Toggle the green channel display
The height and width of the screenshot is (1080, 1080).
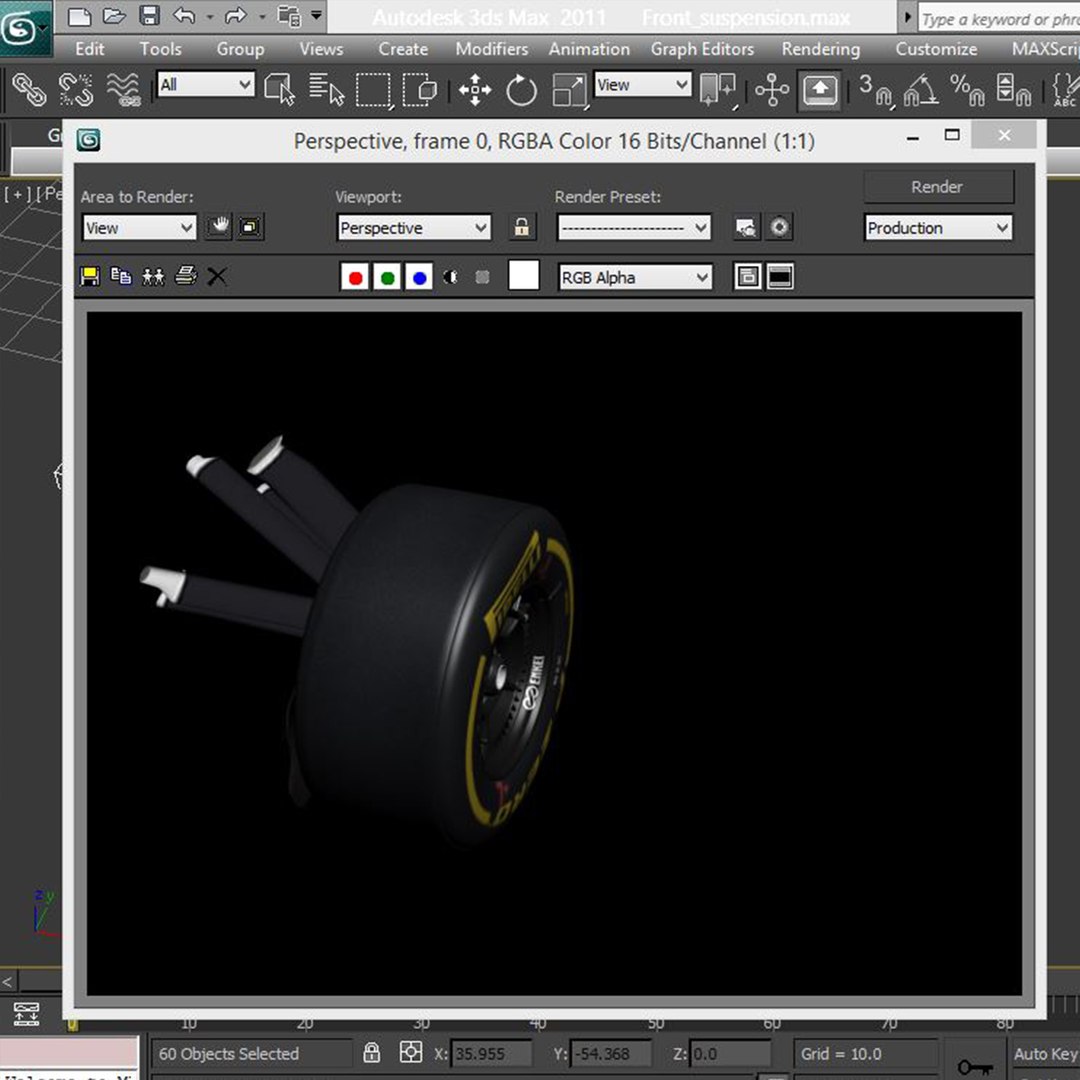387,277
